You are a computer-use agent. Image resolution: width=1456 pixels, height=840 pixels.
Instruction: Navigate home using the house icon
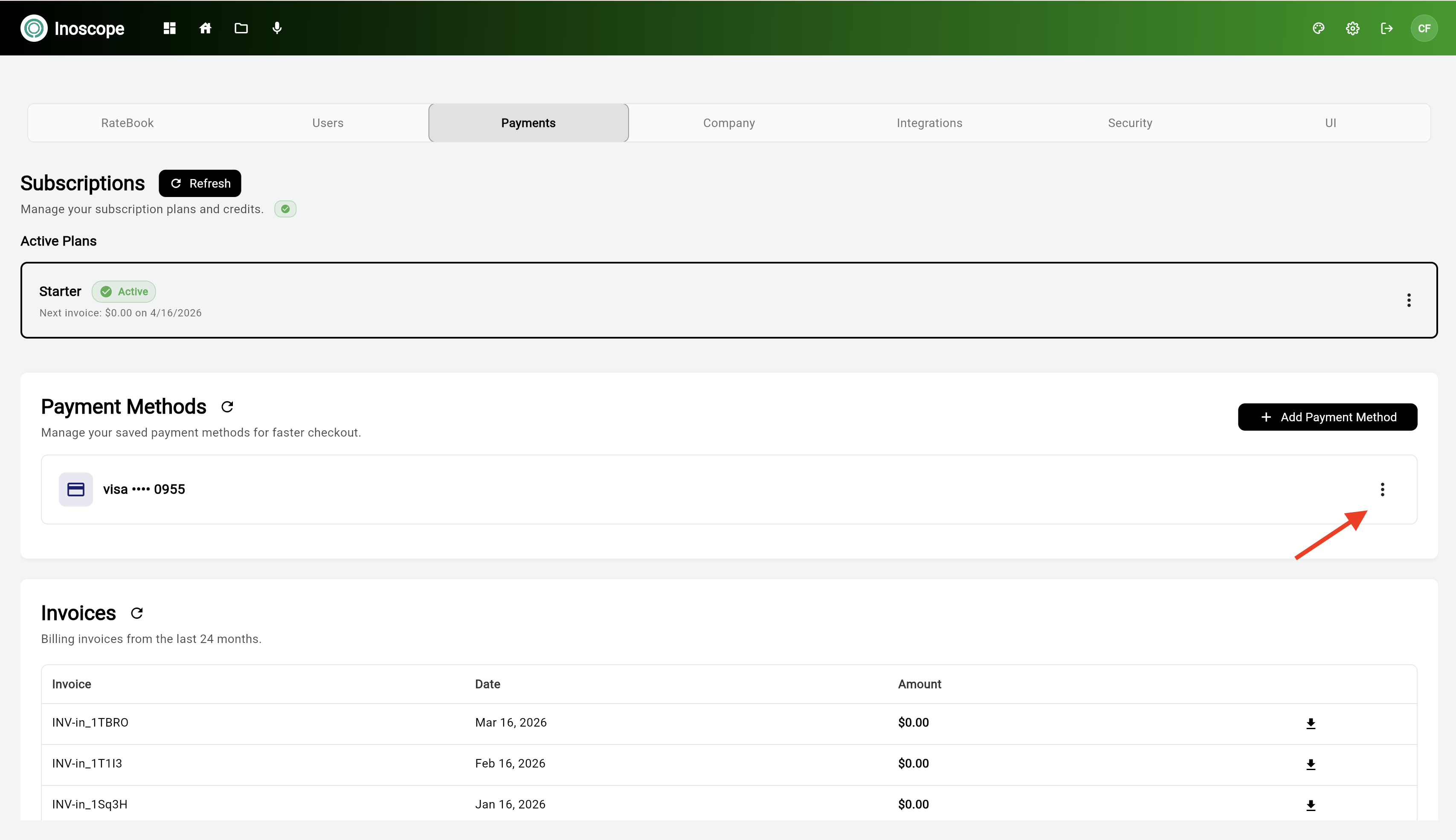click(x=205, y=28)
